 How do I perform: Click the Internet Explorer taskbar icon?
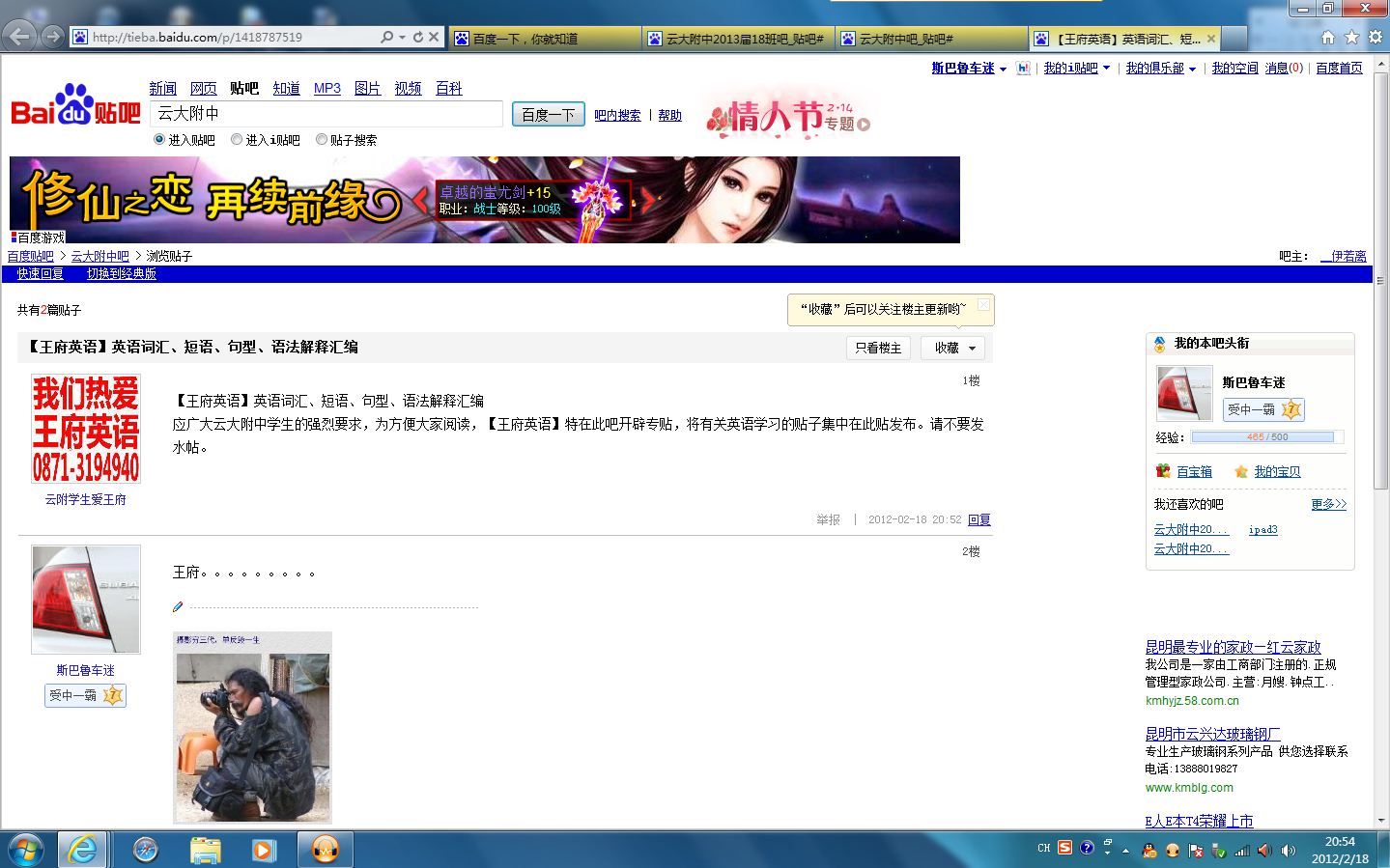pos(83,850)
